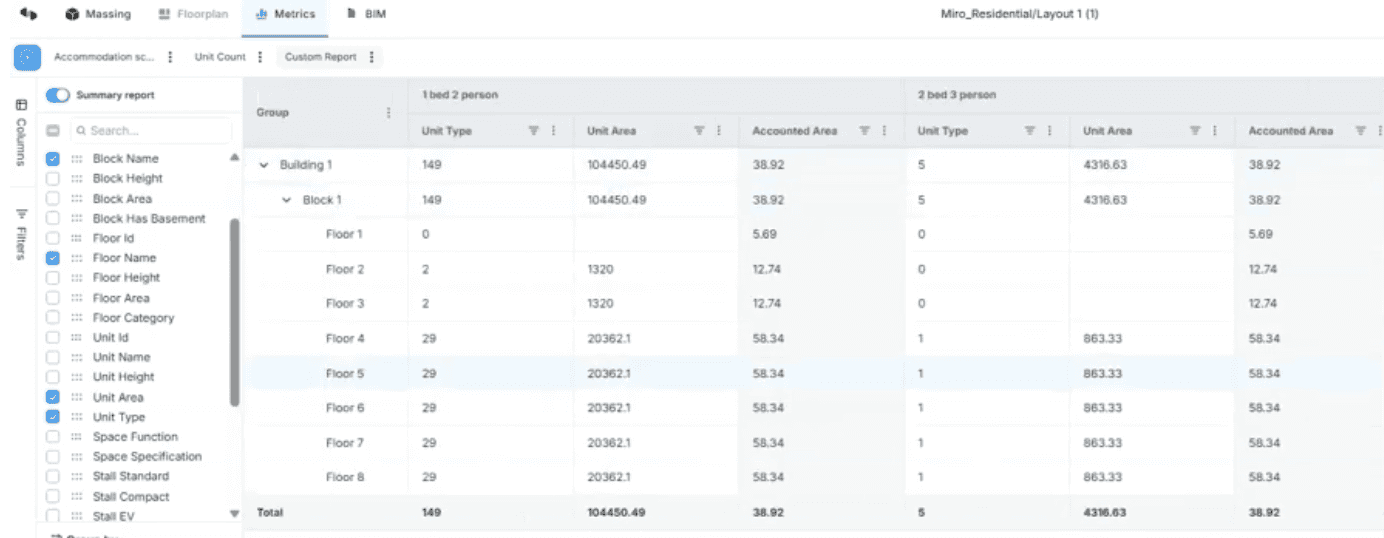Uncheck the Block Name column checkbox
This screenshot has height=538, width=1384.
tap(53, 159)
